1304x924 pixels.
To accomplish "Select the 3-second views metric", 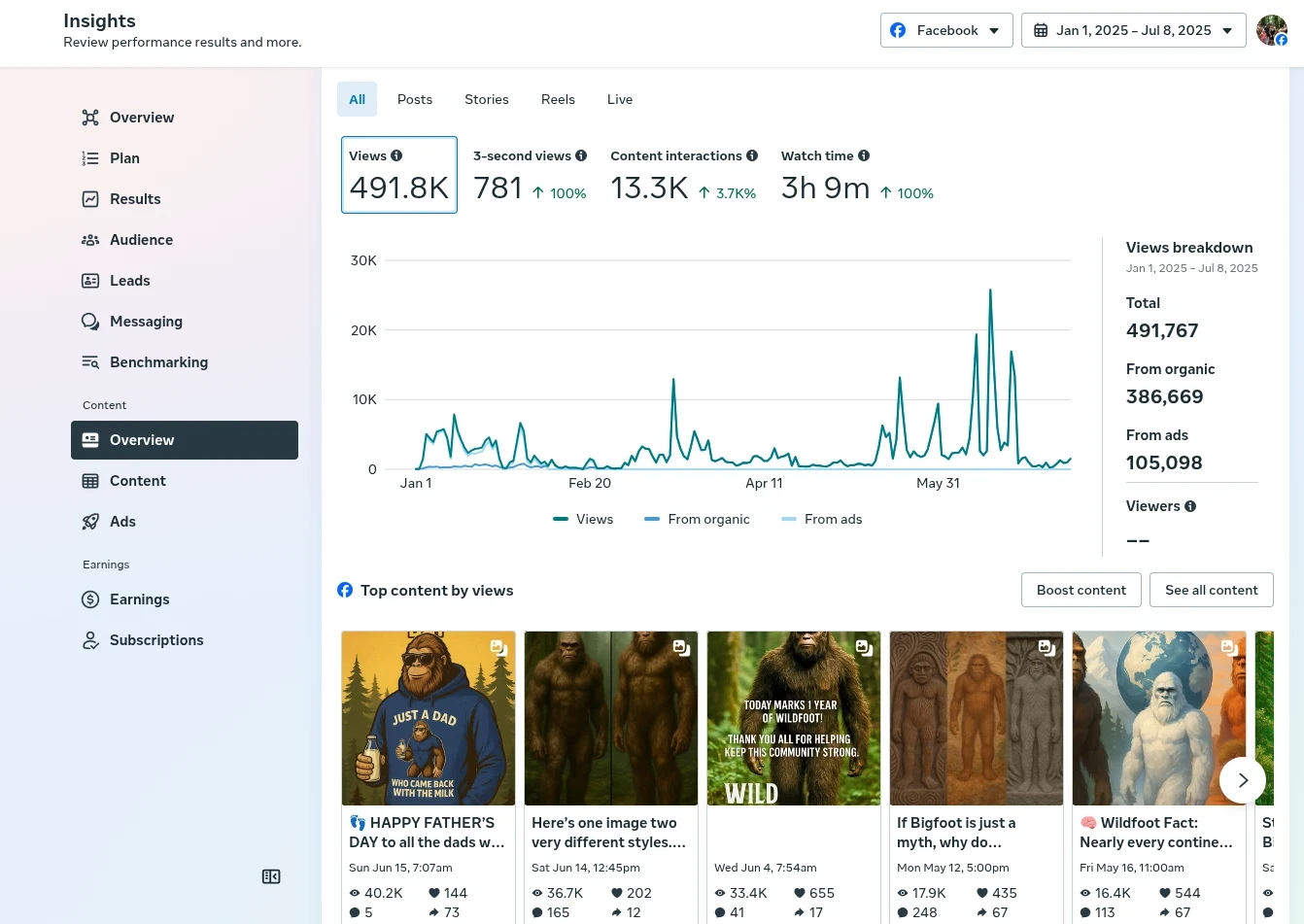I will (x=530, y=175).
